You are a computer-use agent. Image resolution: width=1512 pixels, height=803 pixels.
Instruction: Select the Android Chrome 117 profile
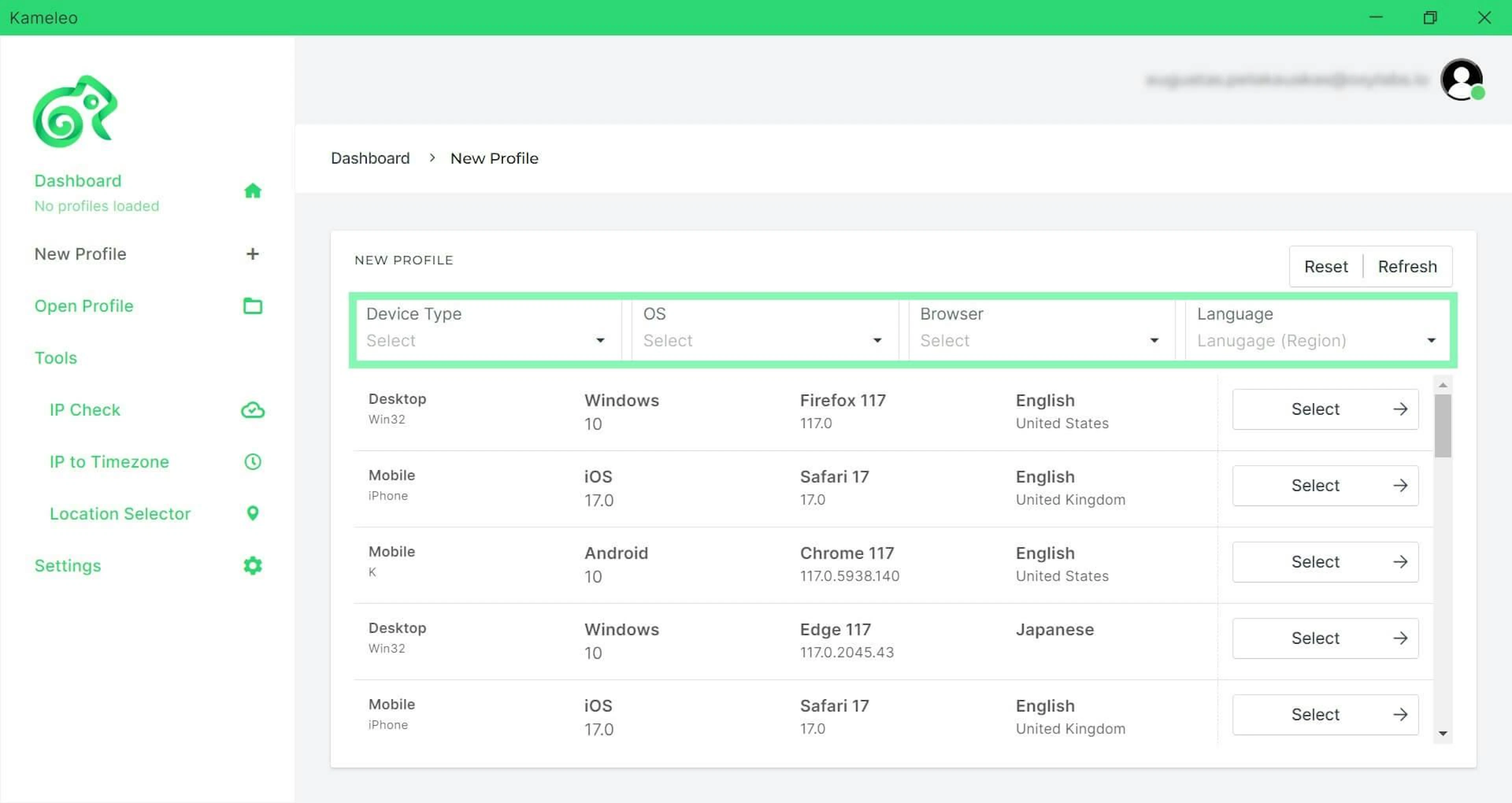click(x=1325, y=562)
